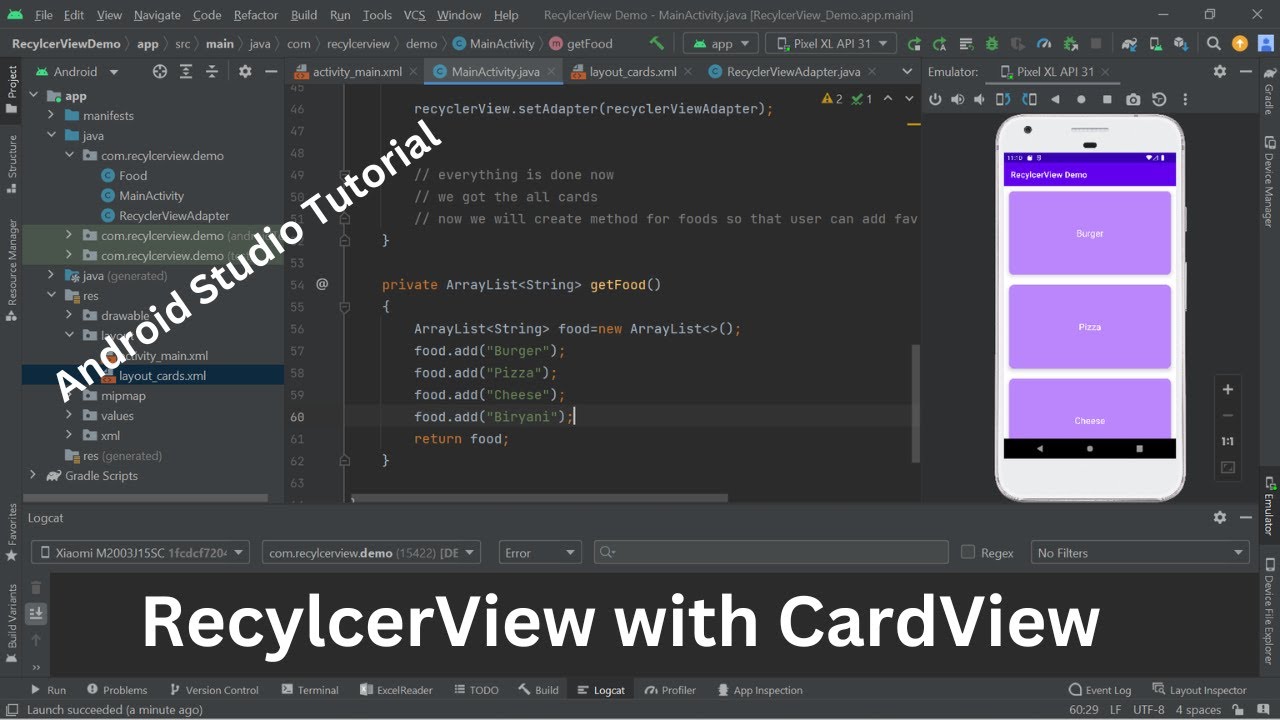The width and height of the screenshot is (1280, 720).
Task: Tap the Burger card in emulator
Action: [1089, 233]
